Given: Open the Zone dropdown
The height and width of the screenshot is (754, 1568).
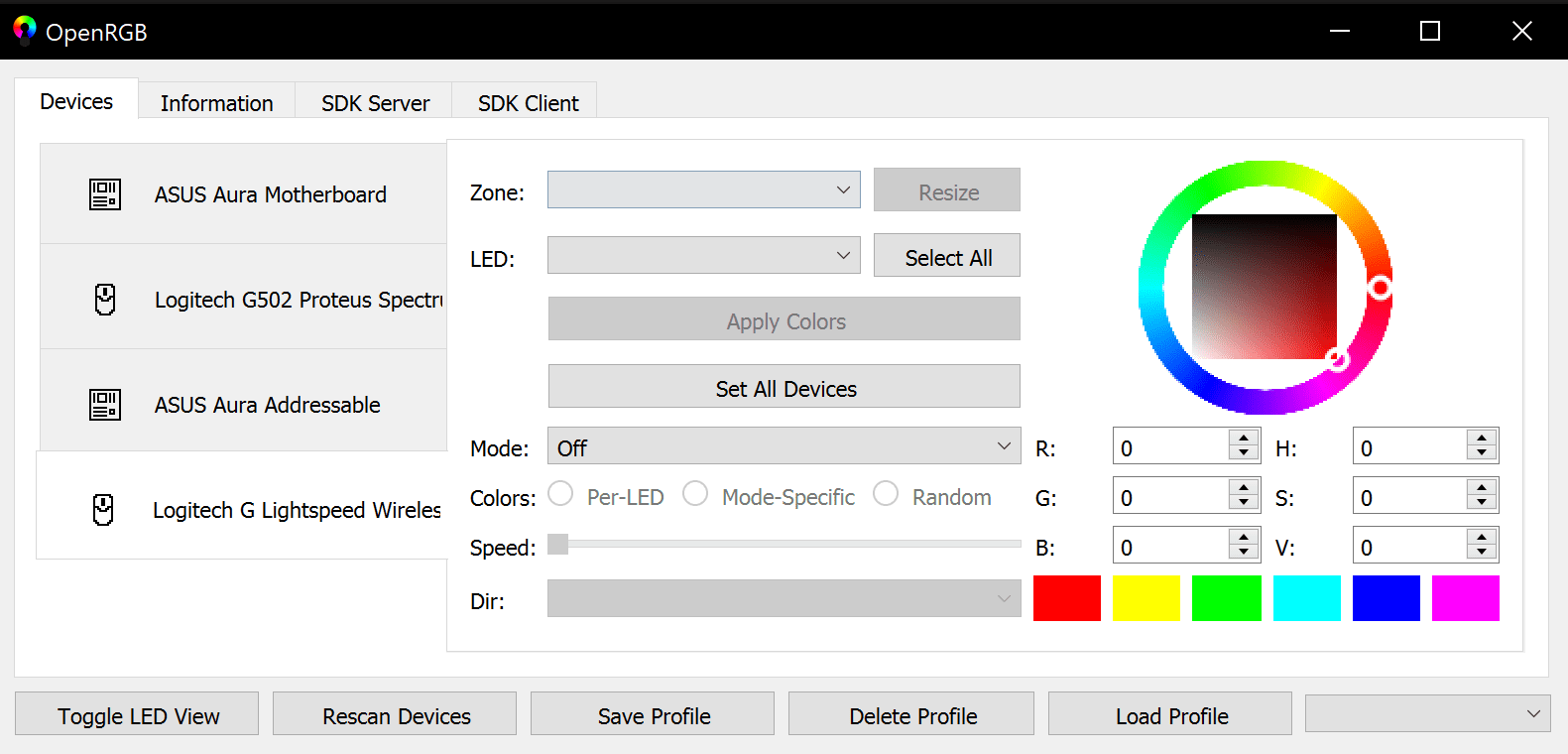Looking at the screenshot, I should click(x=703, y=189).
